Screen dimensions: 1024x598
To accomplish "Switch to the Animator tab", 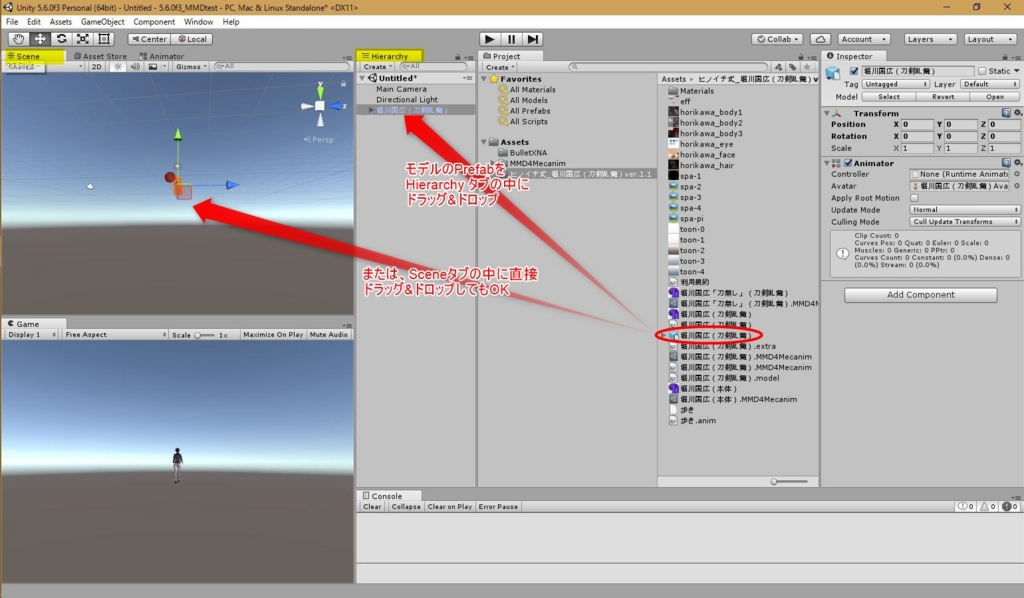I will point(162,56).
